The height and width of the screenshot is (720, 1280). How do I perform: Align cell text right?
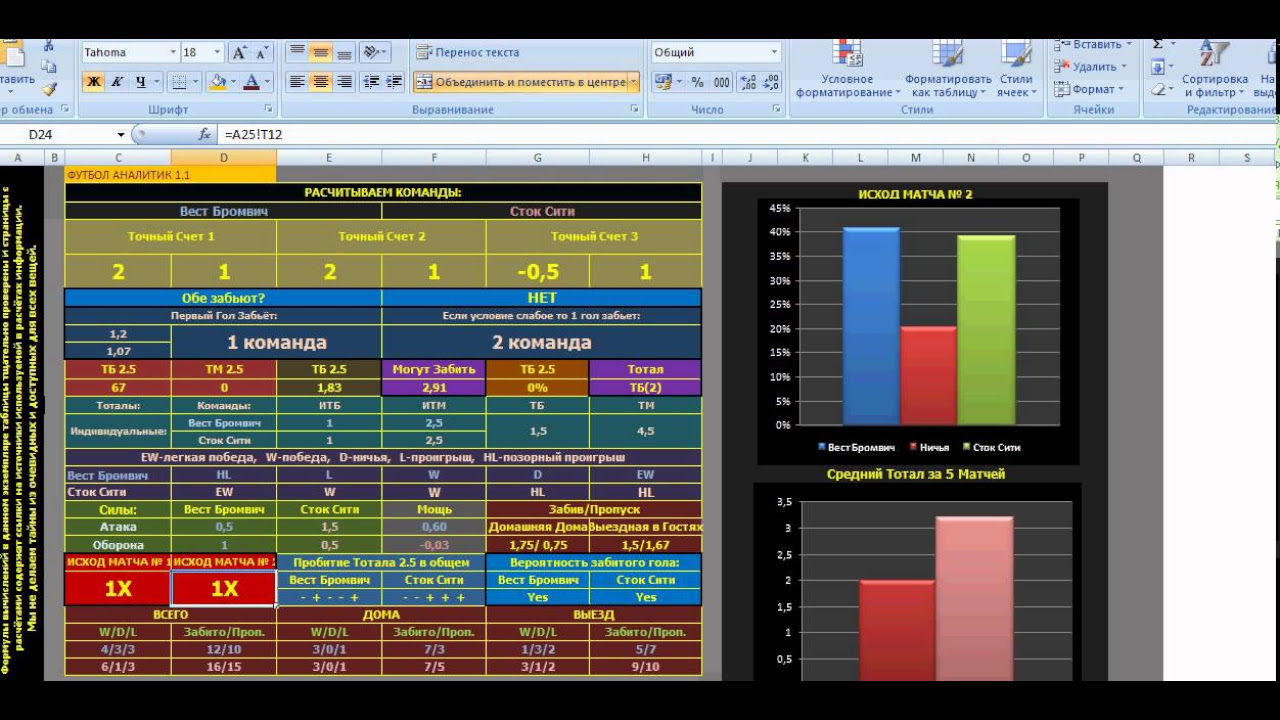click(x=344, y=82)
